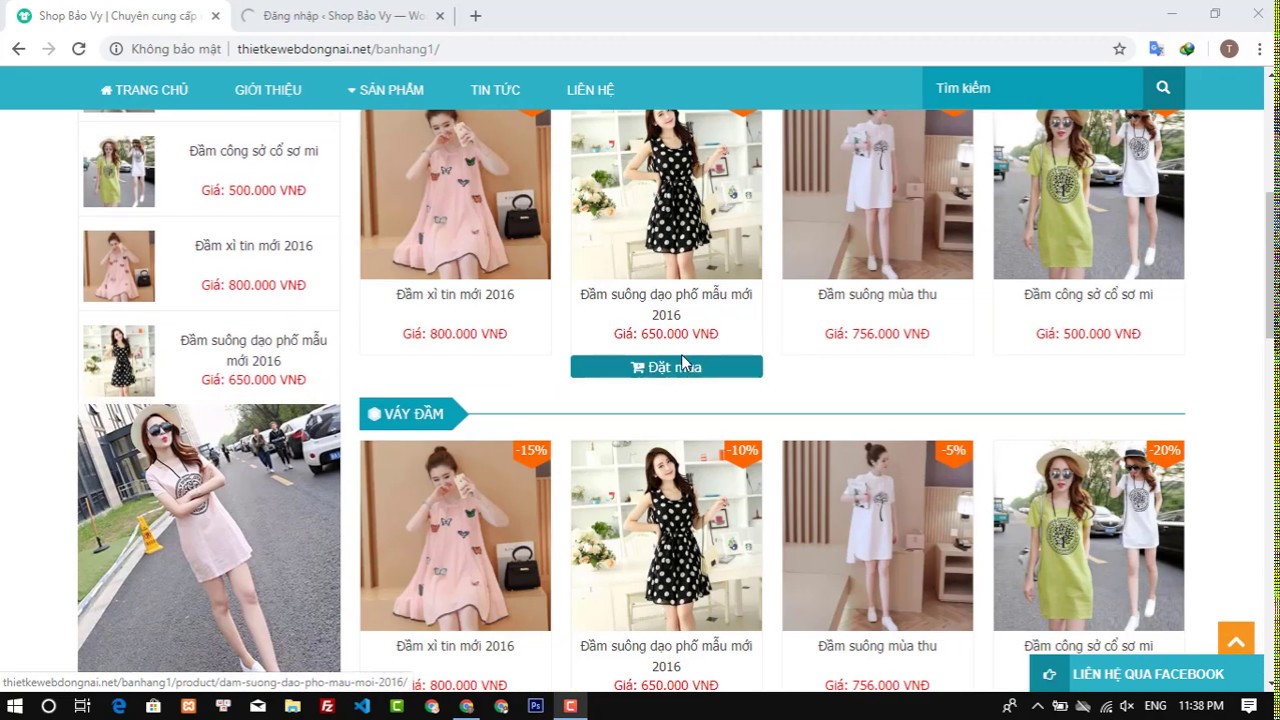1280x720 pixels.
Task: Open sidebar link Đầm xì tin mới 2016
Action: pyautogui.click(x=254, y=245)
